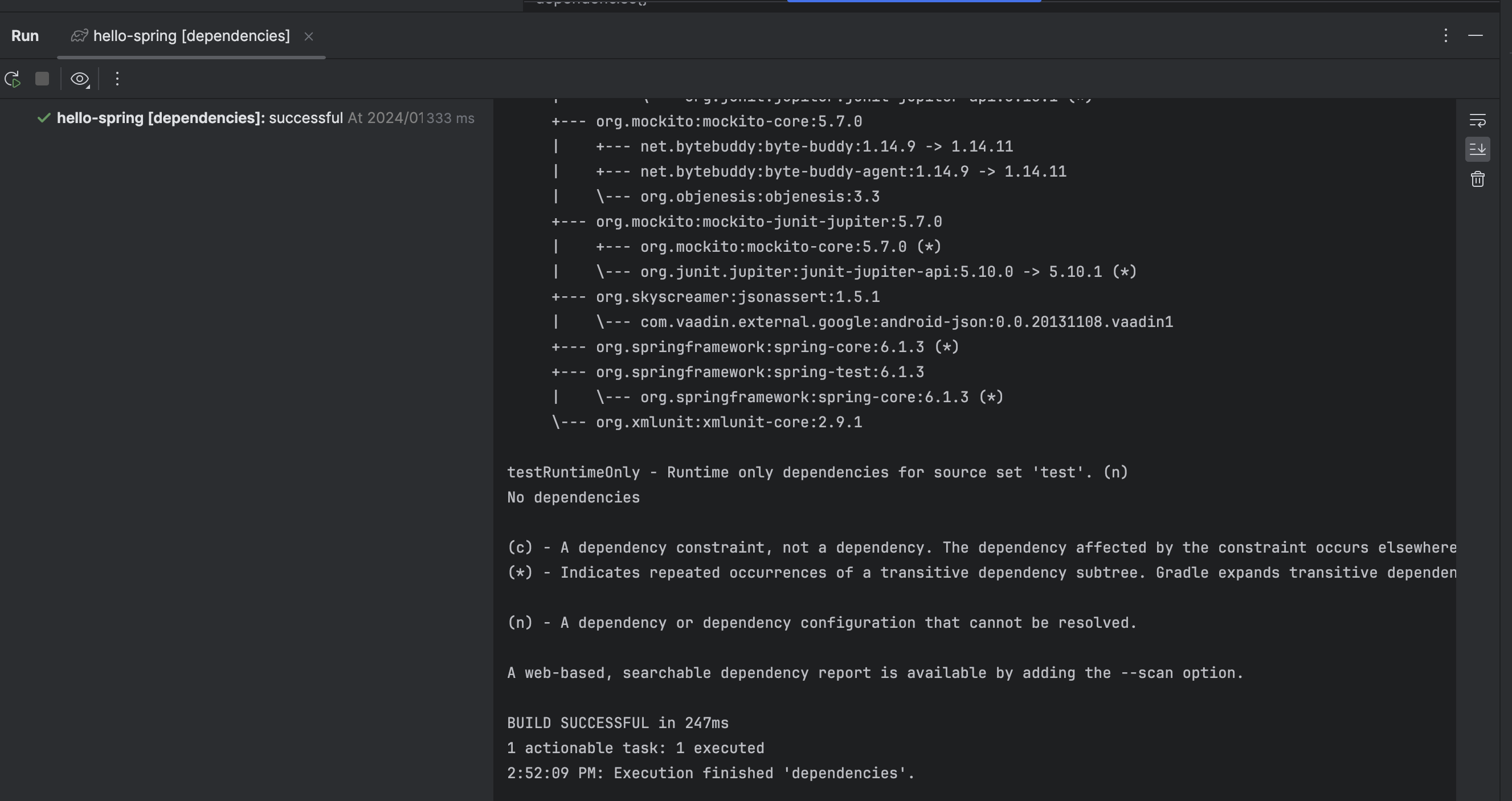The image size is (1512, 801).
Task: Click the testRuntimeOnly configuration description line
Action: (x=818, y=473)
